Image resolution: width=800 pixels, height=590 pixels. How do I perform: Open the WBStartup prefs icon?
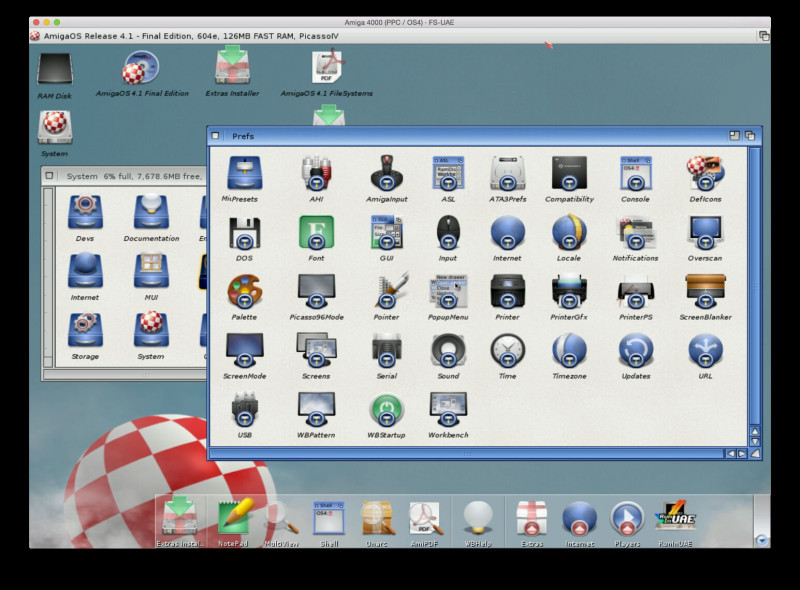tap(386, 409)
